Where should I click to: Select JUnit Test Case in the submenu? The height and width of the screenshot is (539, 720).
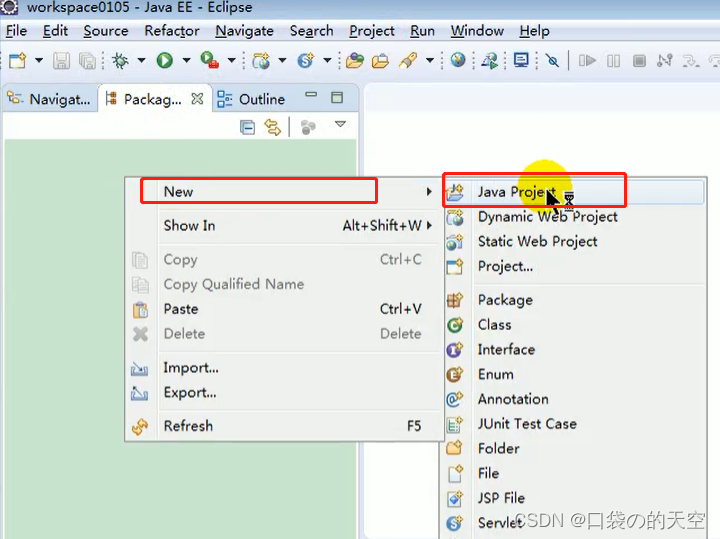coord(574,424)
